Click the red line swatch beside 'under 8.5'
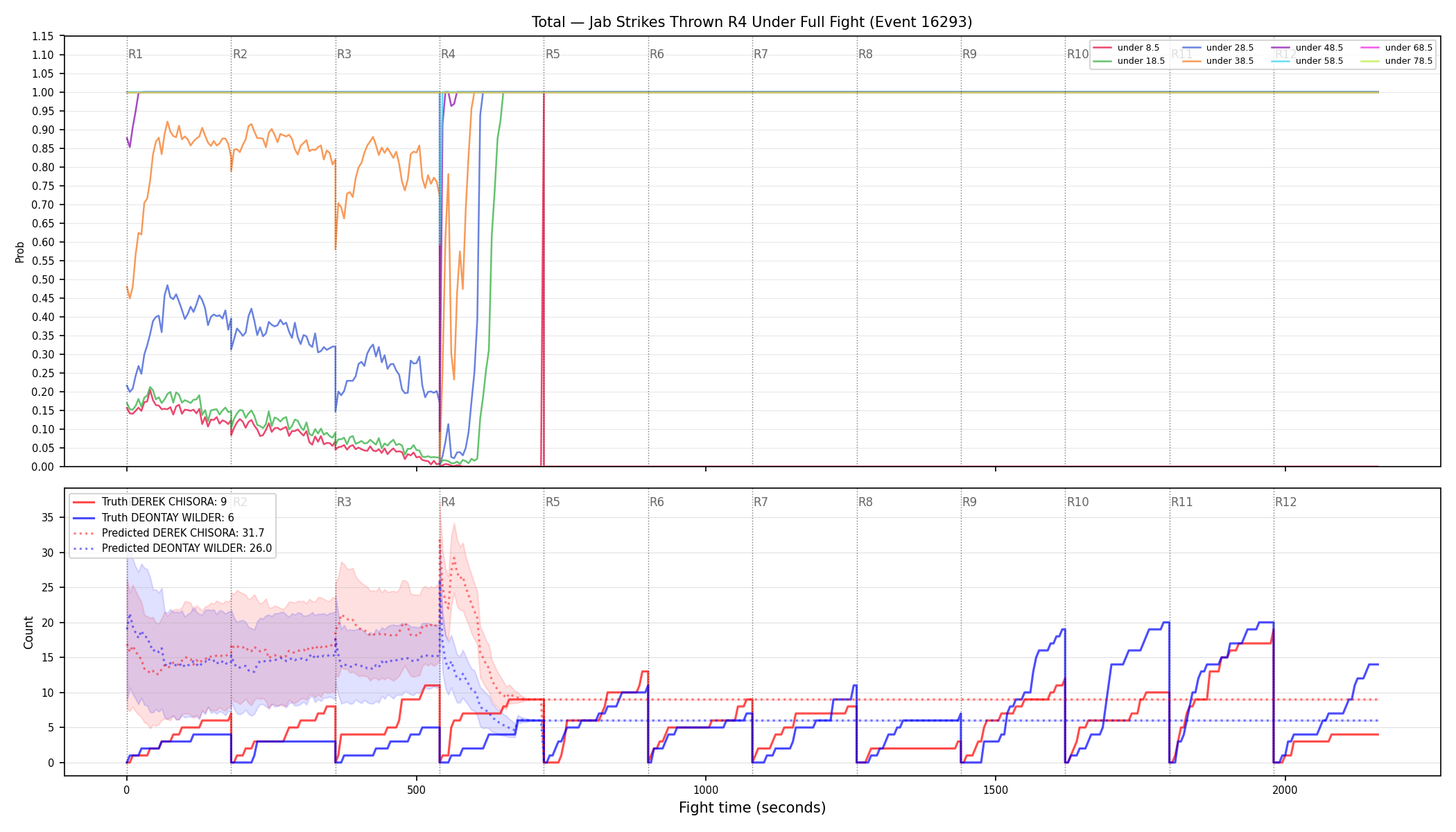1456x832 pixels. [1102, 48]
